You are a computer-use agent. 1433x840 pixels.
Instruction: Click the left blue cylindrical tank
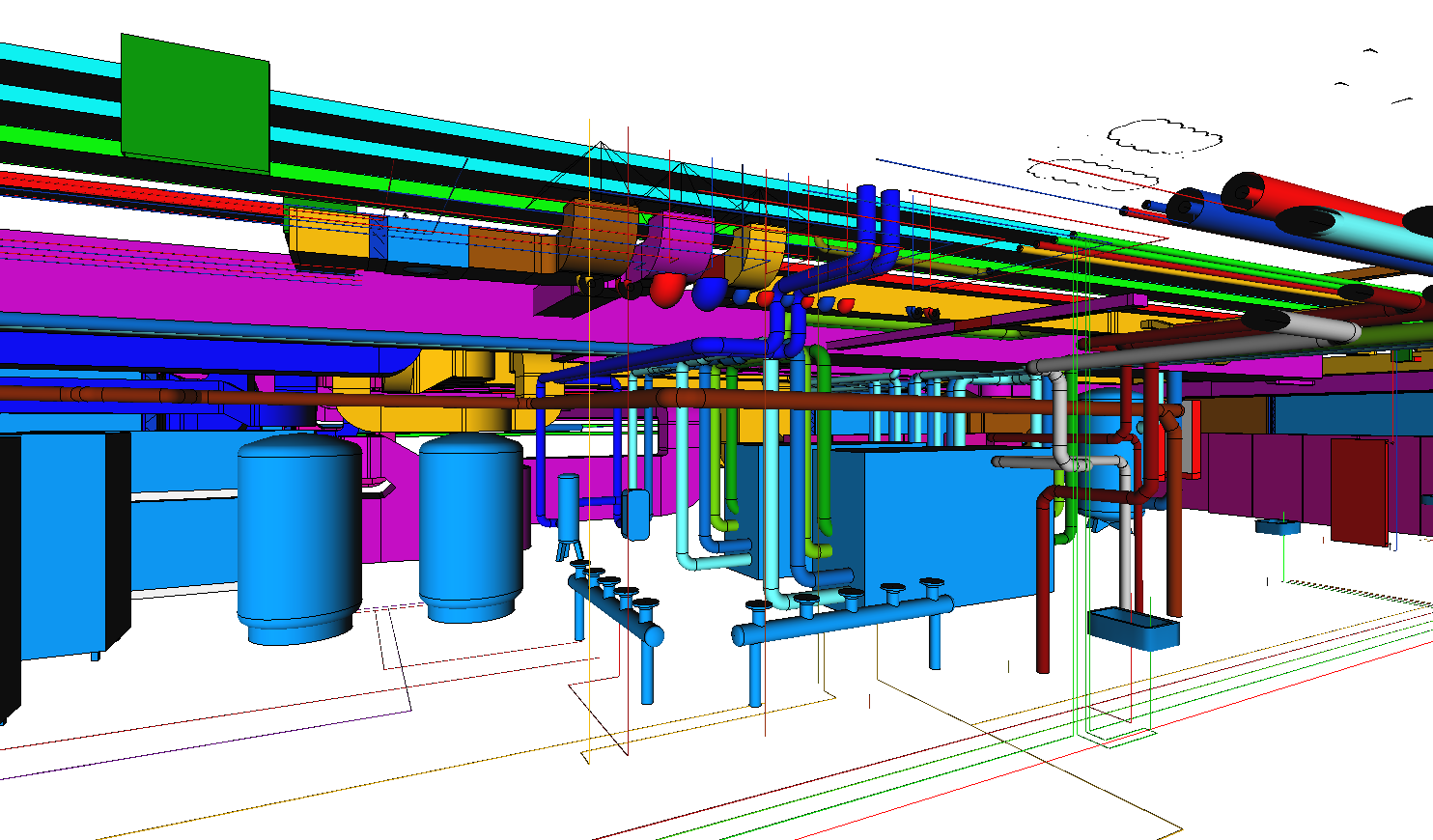(299, 536)
